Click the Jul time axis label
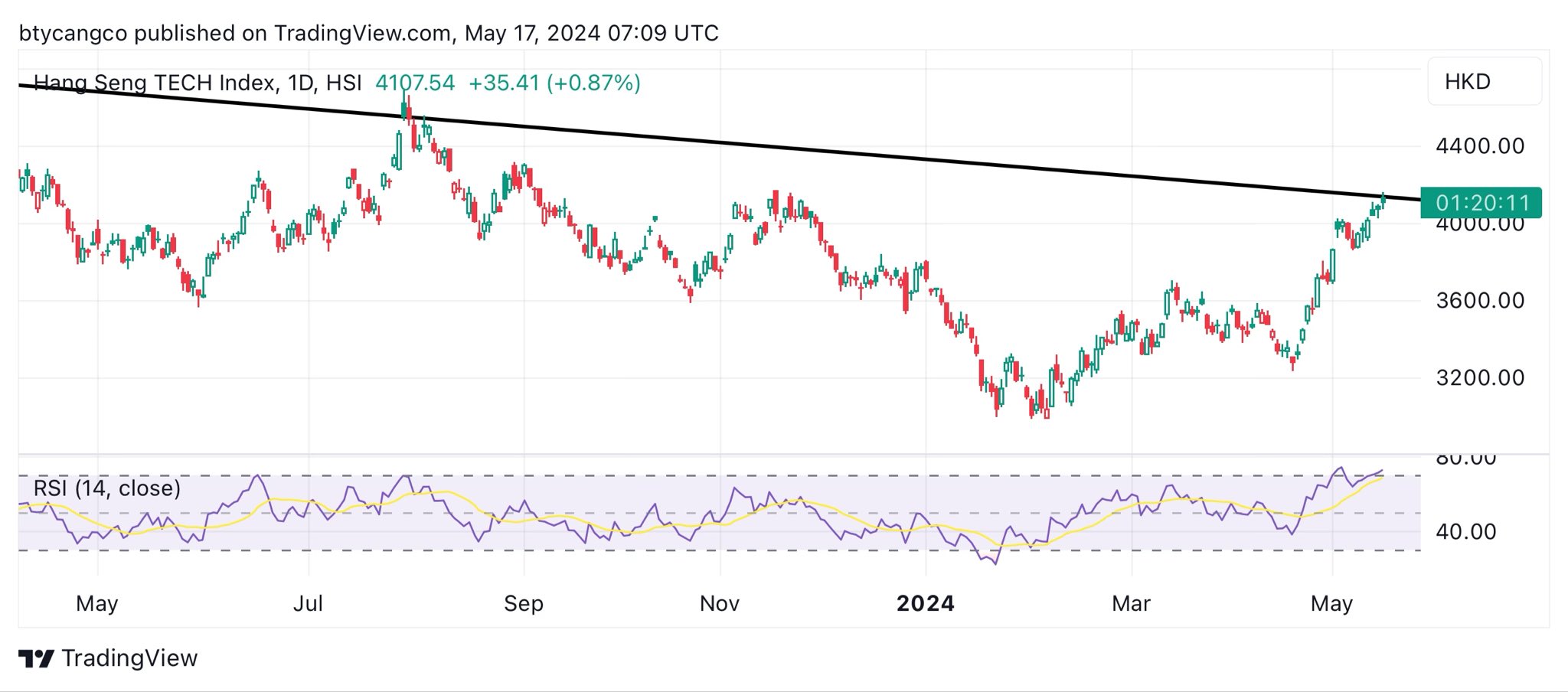This screenshot has width=1568, height=692. pos(309,603)
